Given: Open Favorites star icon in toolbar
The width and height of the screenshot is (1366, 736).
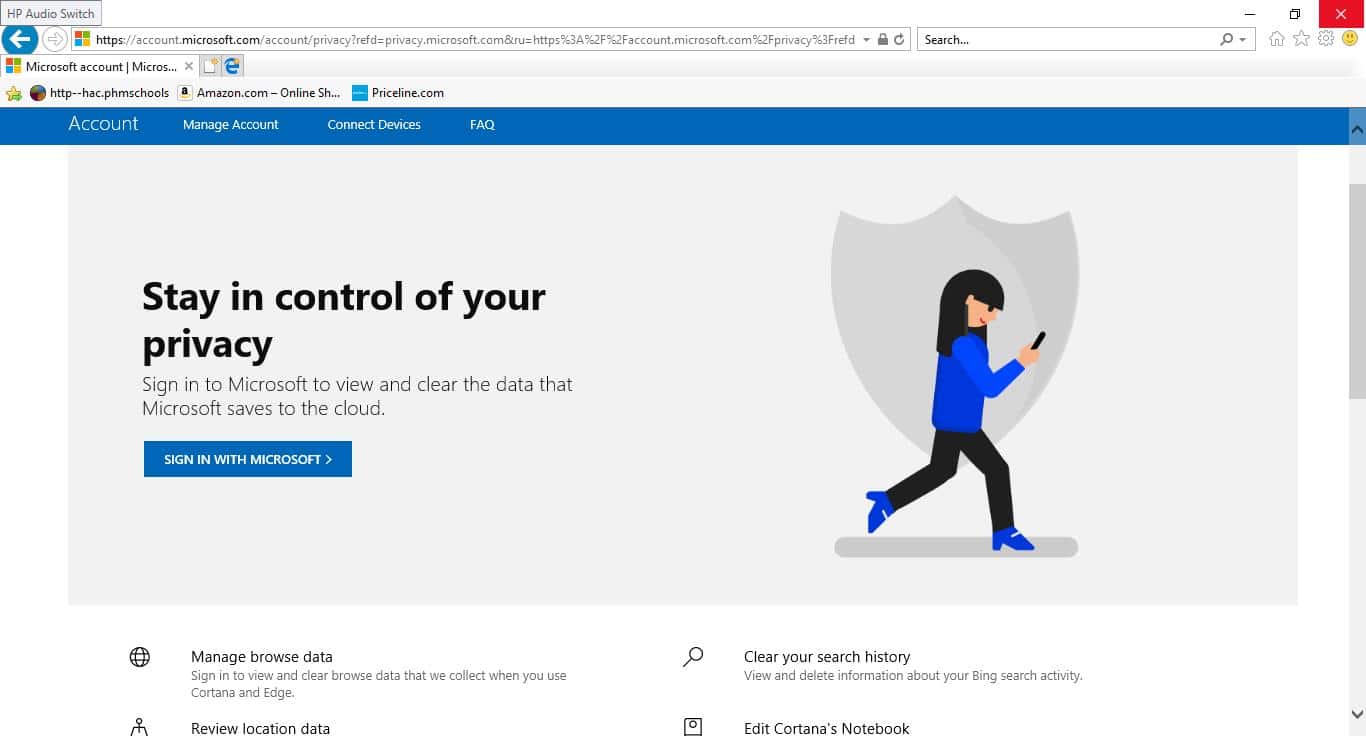Looking at the screenshot, I should tap(1301, 39).
